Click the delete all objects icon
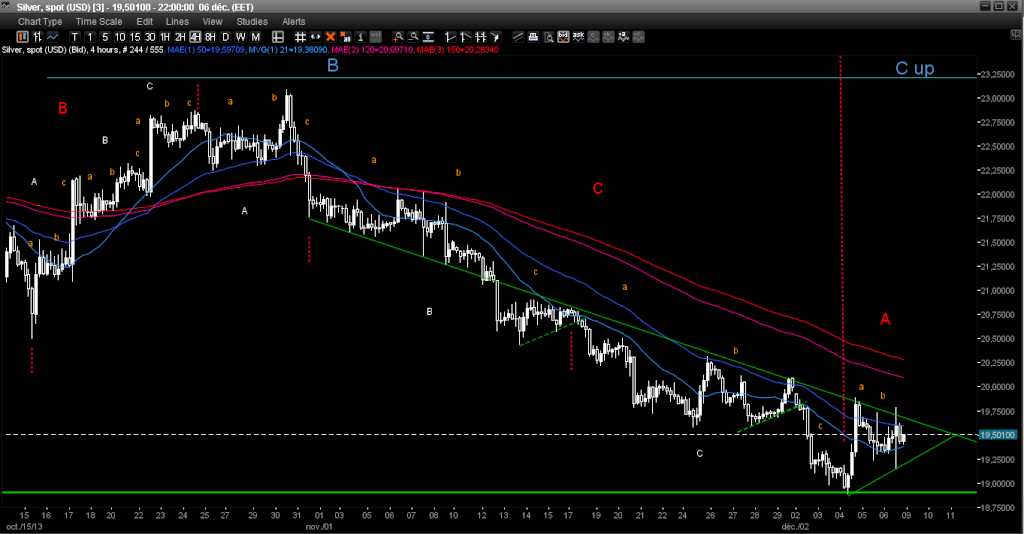This screenshot has width=1024, height=534. click(345, 37)
